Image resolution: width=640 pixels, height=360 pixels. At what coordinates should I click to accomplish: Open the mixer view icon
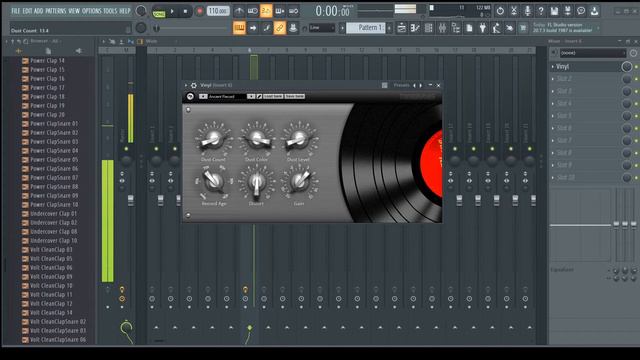click(442, 28)
